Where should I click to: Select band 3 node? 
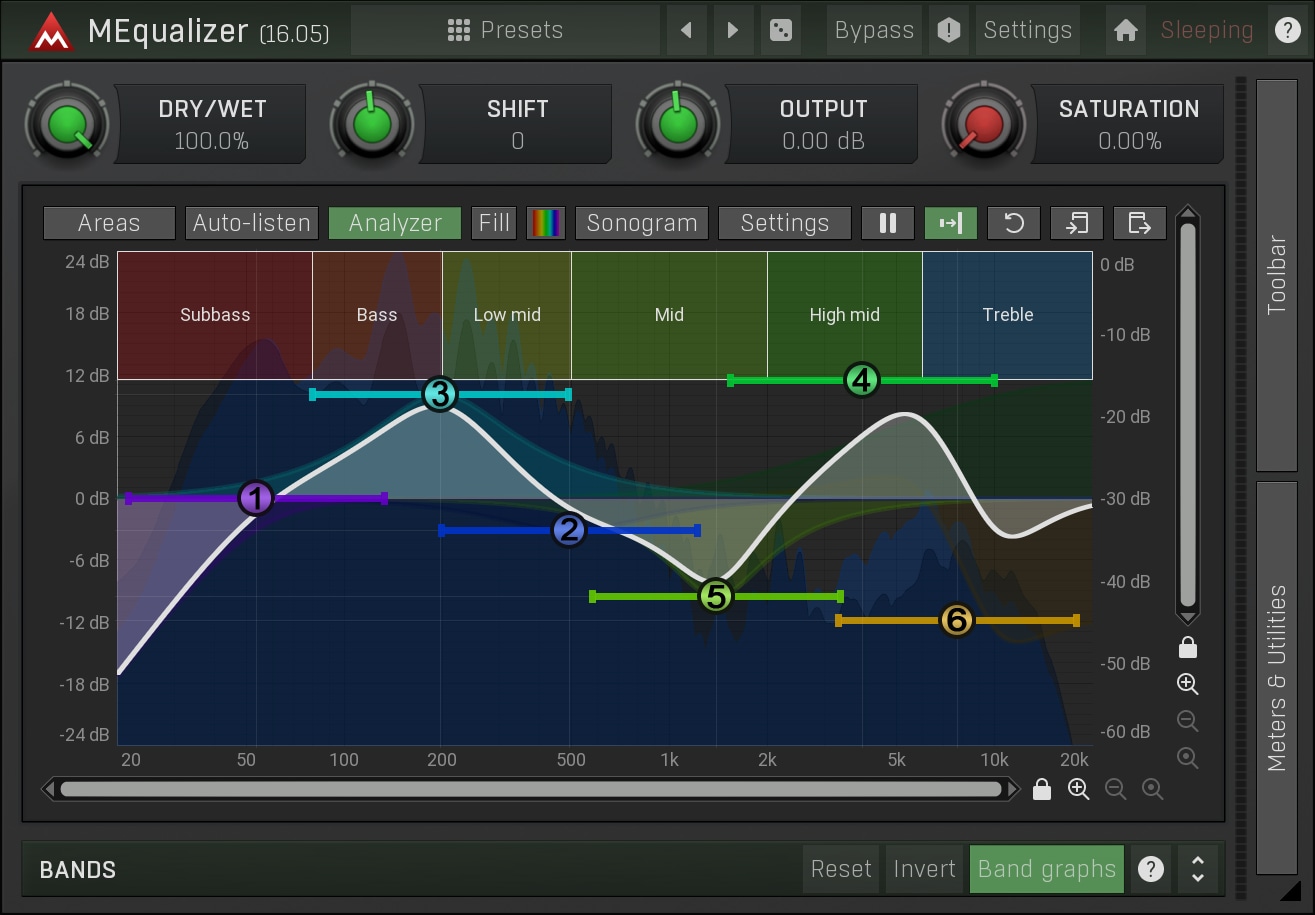(440, 394)
